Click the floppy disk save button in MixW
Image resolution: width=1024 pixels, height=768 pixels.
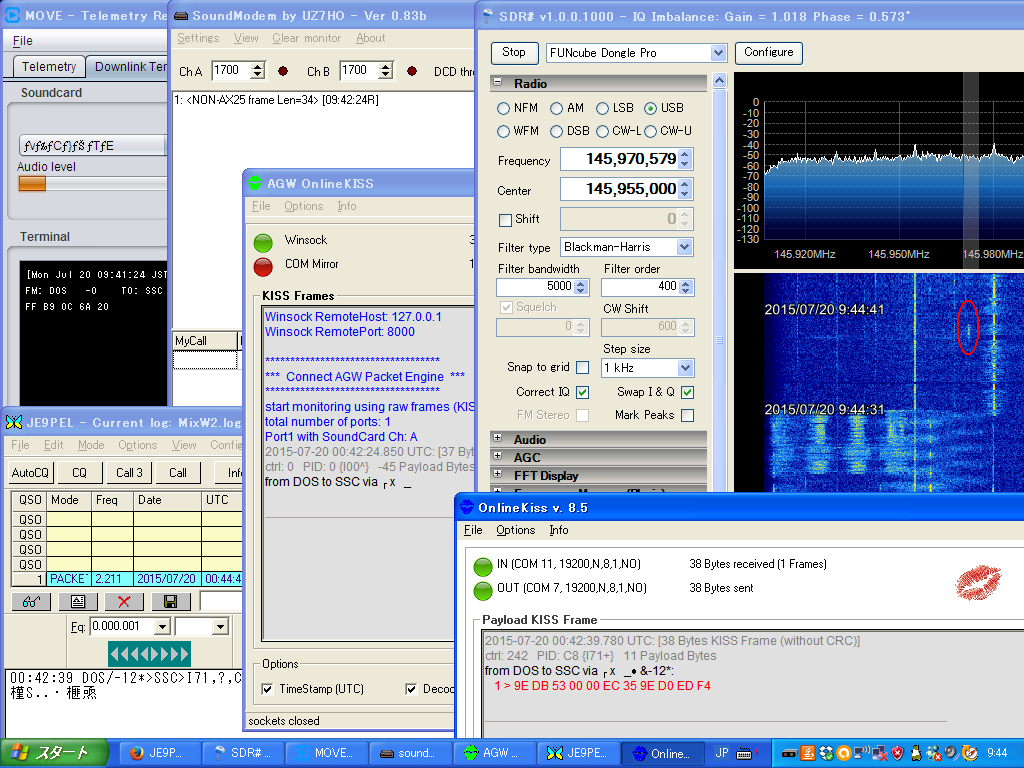pyautogui.click(x=170, y=601)
